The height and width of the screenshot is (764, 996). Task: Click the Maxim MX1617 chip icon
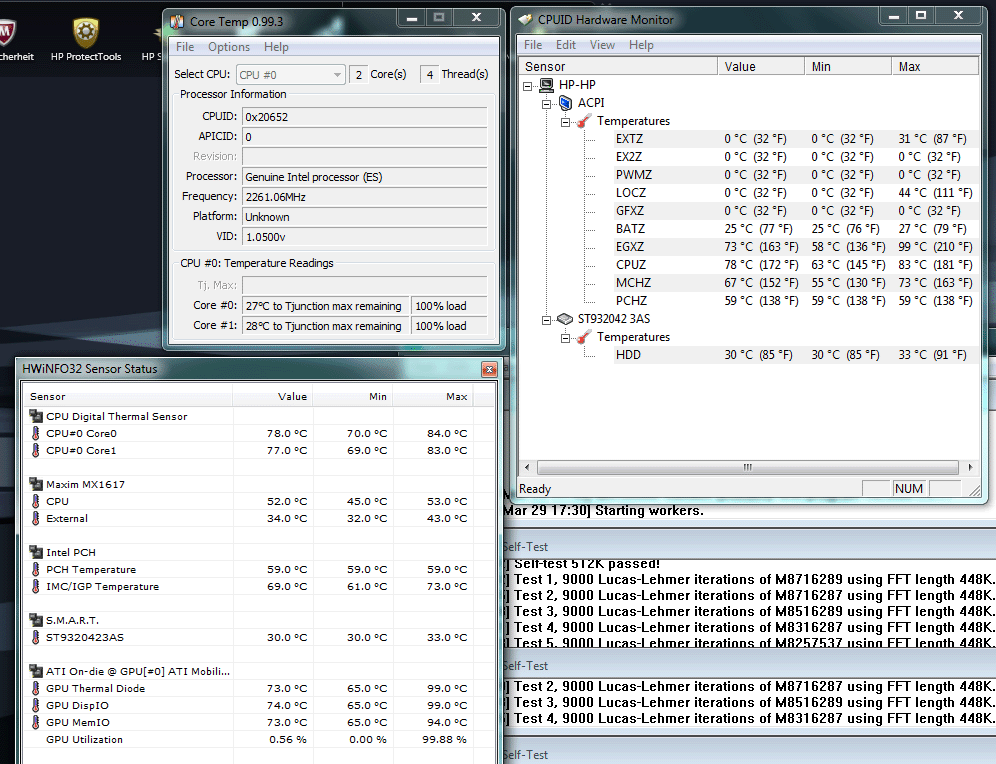(x=36, y=484)
